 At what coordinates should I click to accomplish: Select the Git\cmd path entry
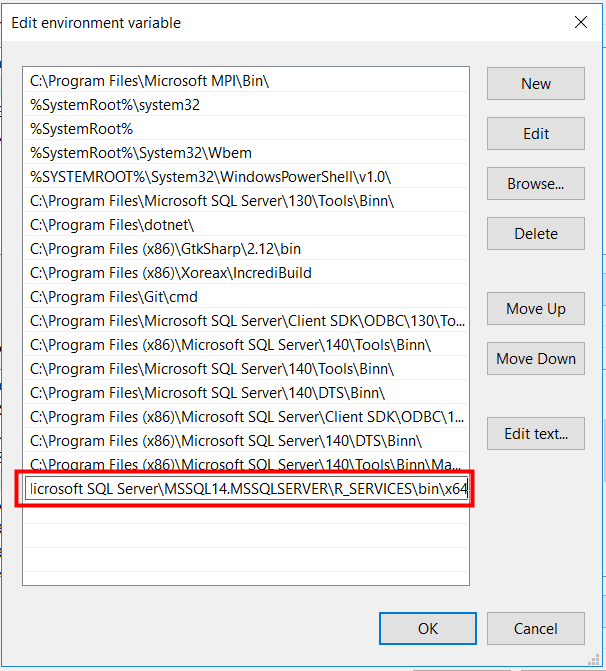click(x=246, y=296)
